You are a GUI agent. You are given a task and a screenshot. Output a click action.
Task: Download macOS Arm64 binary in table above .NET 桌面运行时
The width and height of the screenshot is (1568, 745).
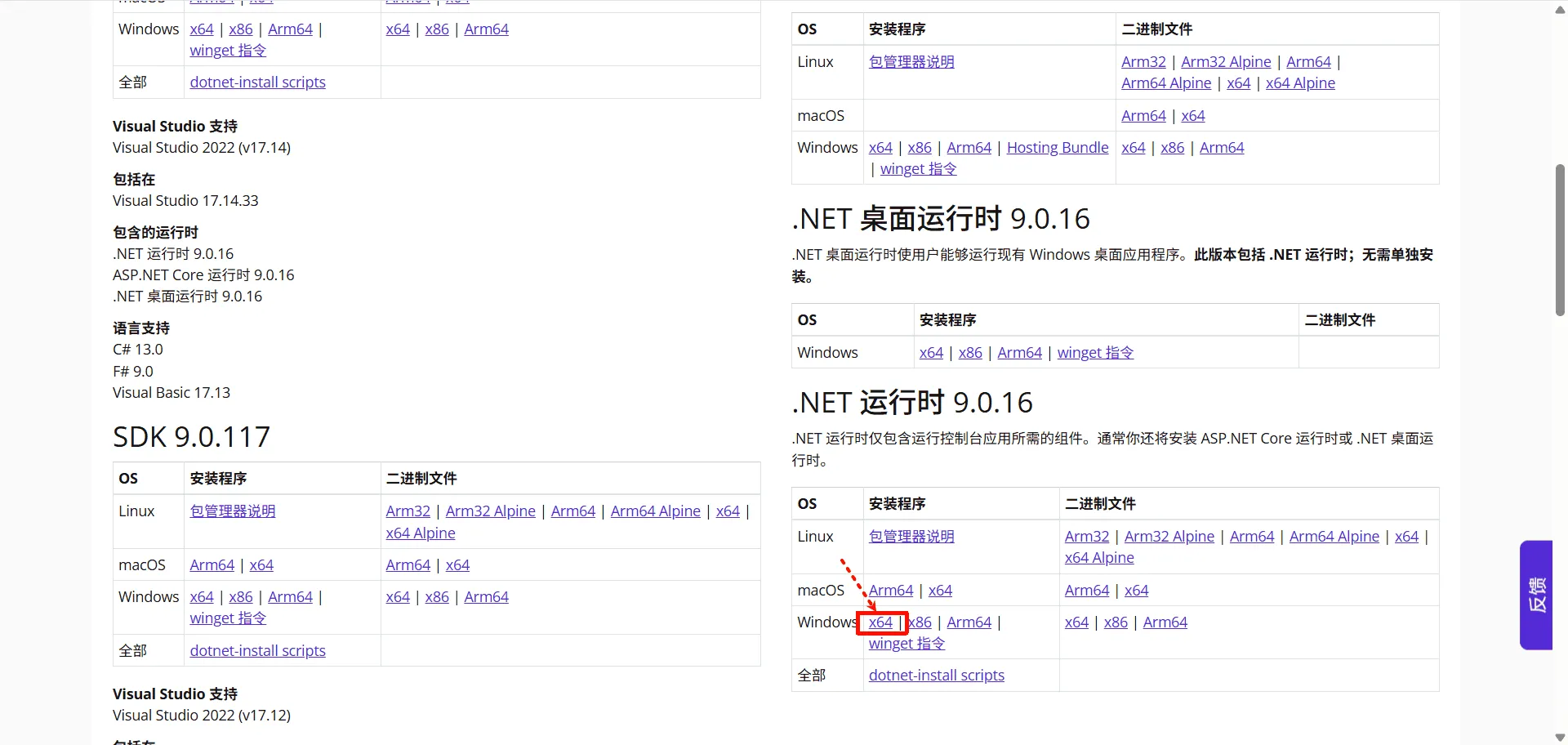coord(1143,116)
